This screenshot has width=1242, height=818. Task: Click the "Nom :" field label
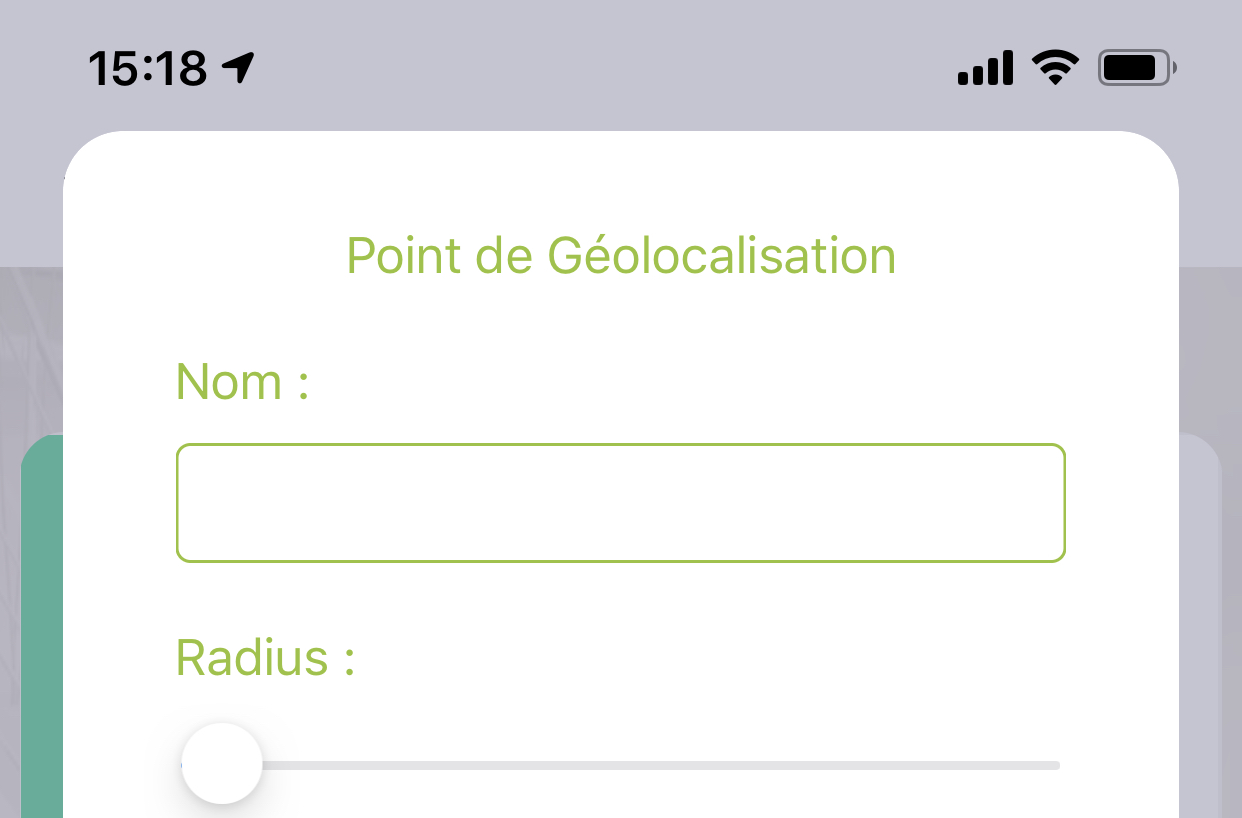point(243,382)
